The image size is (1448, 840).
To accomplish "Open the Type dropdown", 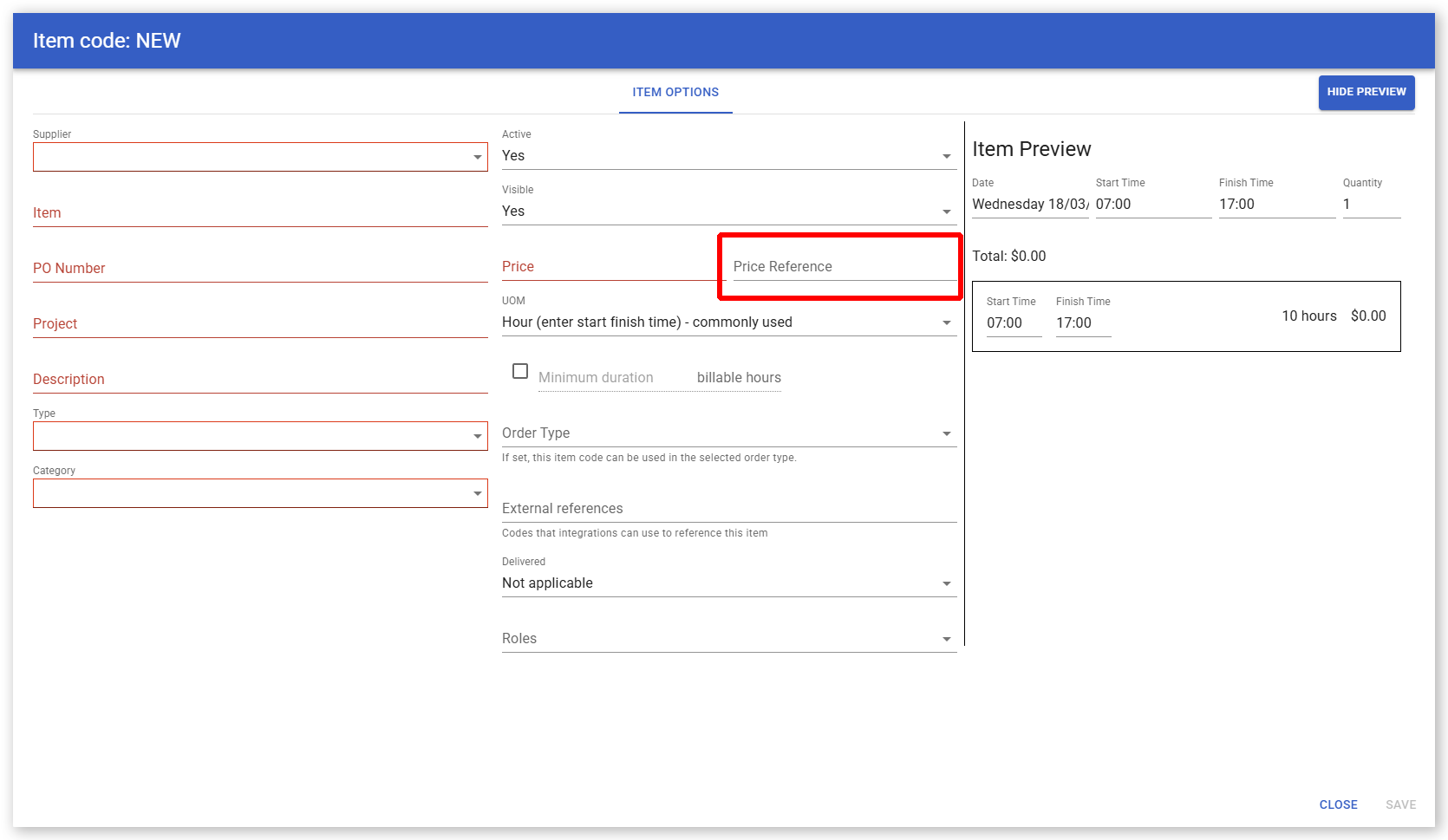I will coord(259,436).
